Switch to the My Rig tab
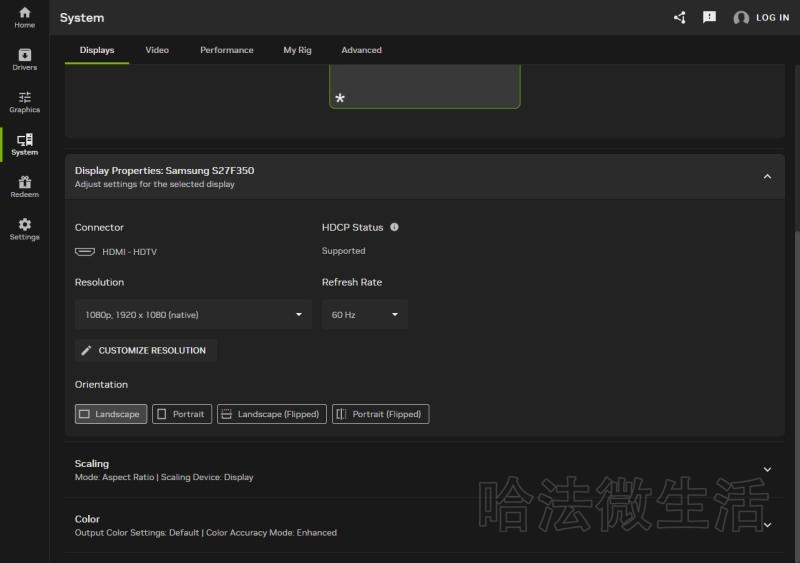 tap(297, 50)
